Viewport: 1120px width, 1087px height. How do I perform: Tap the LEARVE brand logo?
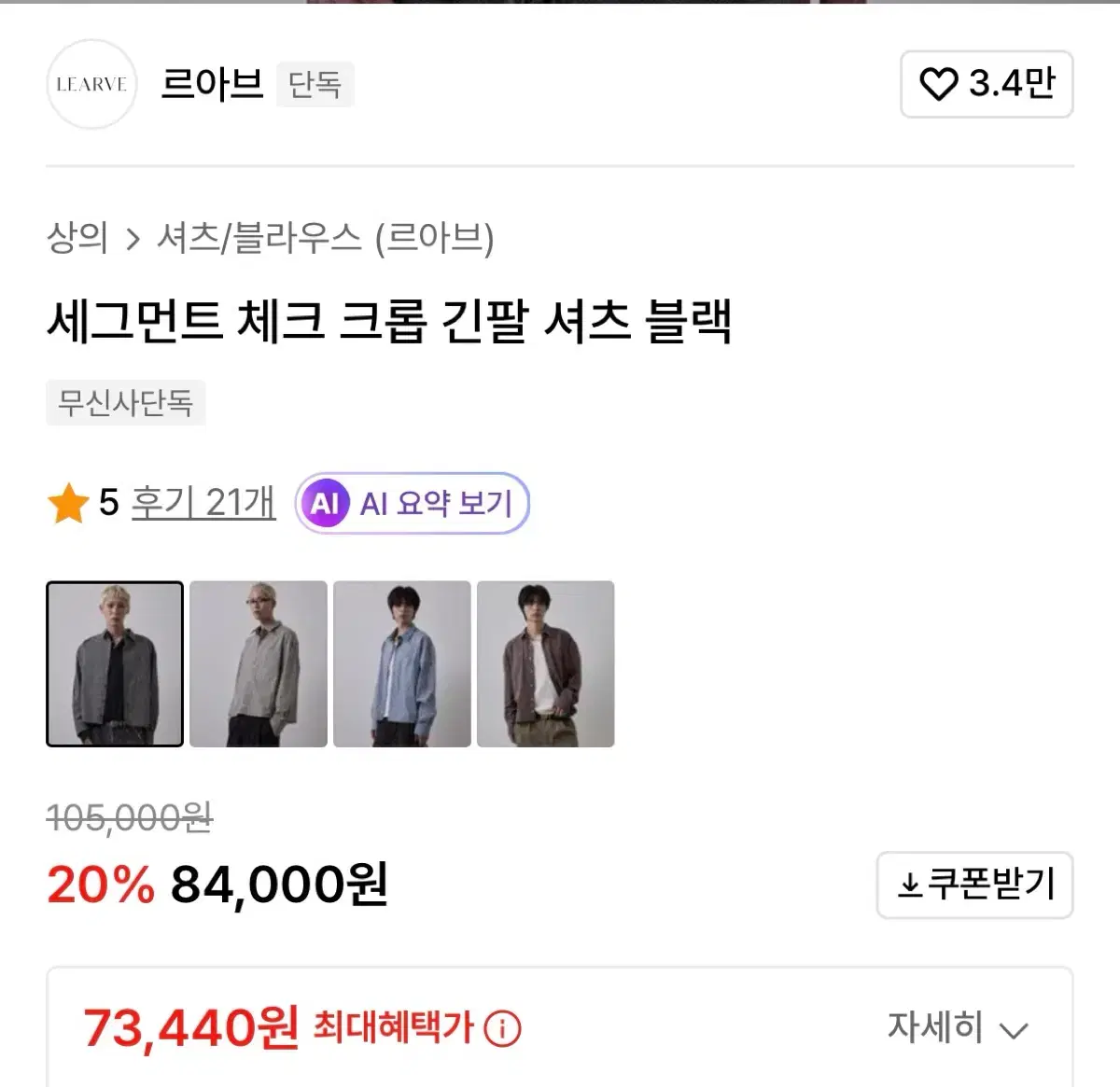91,84
